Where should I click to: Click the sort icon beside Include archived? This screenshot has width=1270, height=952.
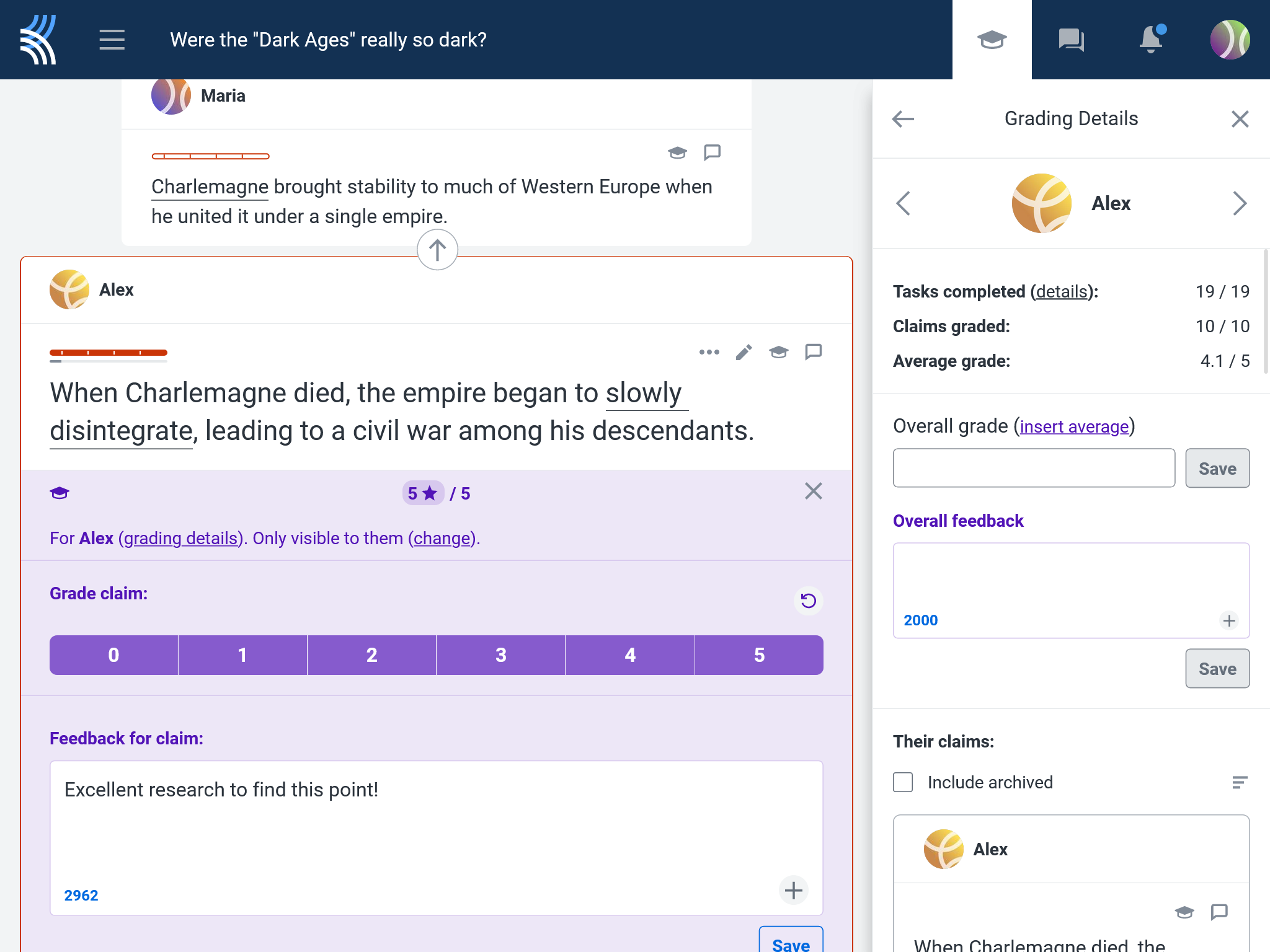tap(1239, 782)
